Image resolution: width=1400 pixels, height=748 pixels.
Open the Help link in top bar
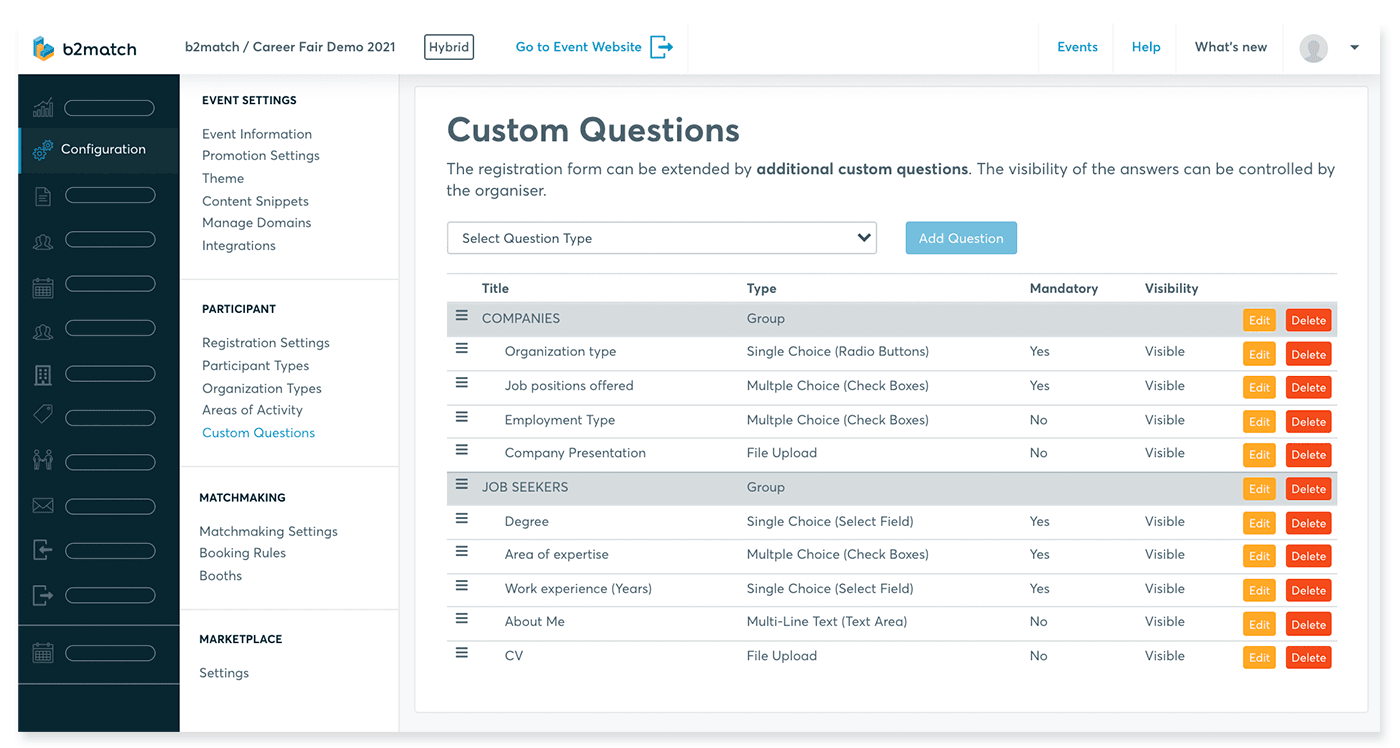pyautogui.click(x=1146, y=47)
